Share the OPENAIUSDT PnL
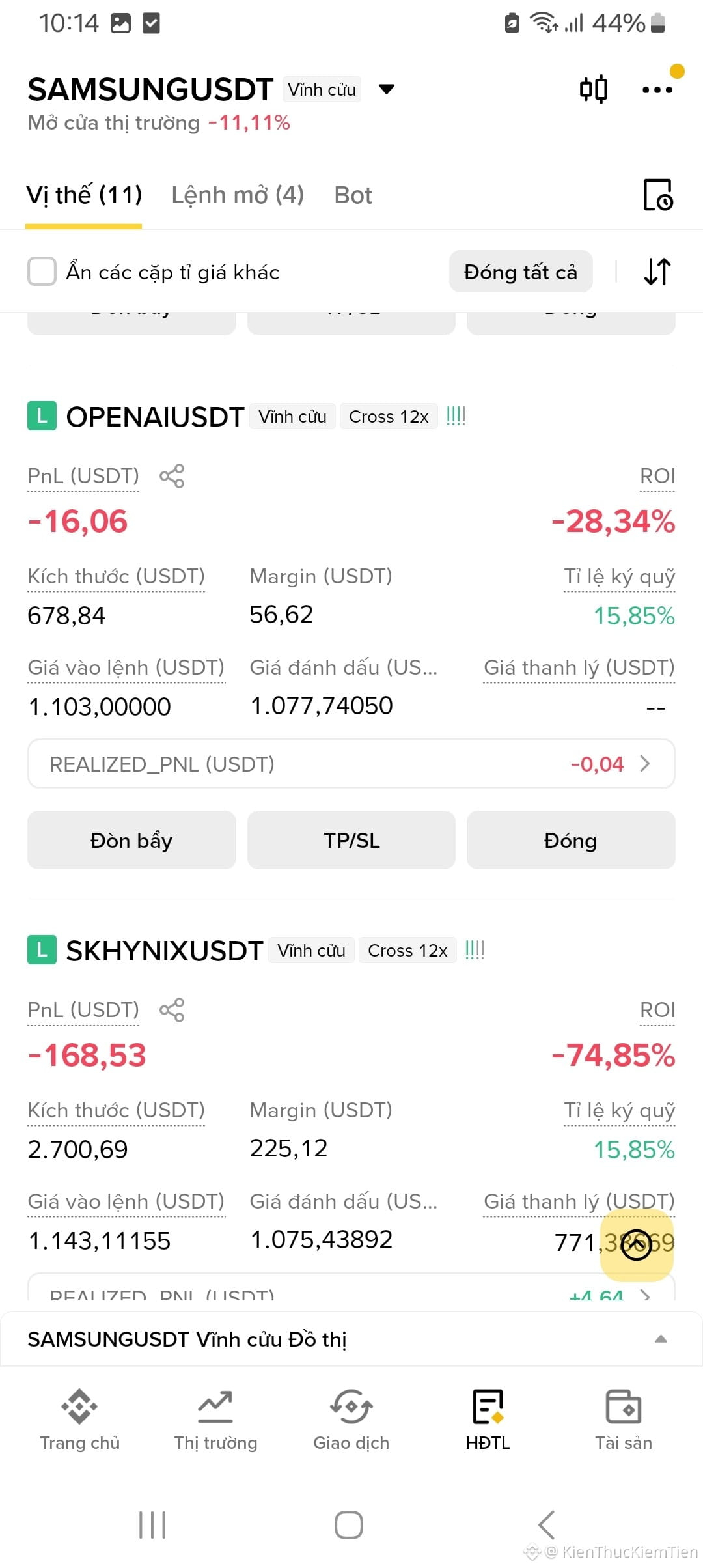The width and height of the screenshot is (703, 1568). (x=172, y=476)
